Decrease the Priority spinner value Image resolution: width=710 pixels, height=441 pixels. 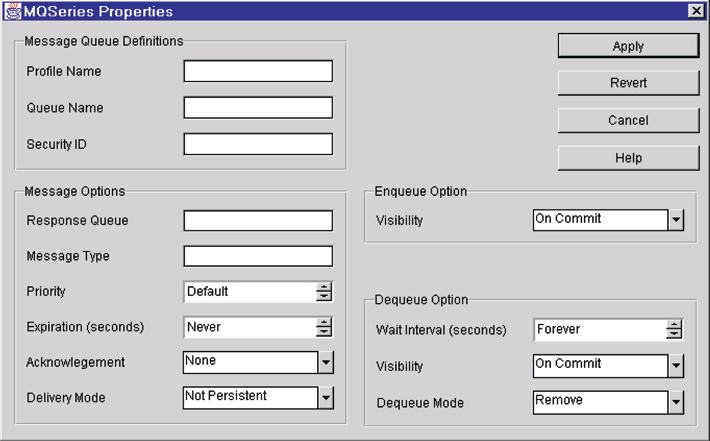point(324,296)
